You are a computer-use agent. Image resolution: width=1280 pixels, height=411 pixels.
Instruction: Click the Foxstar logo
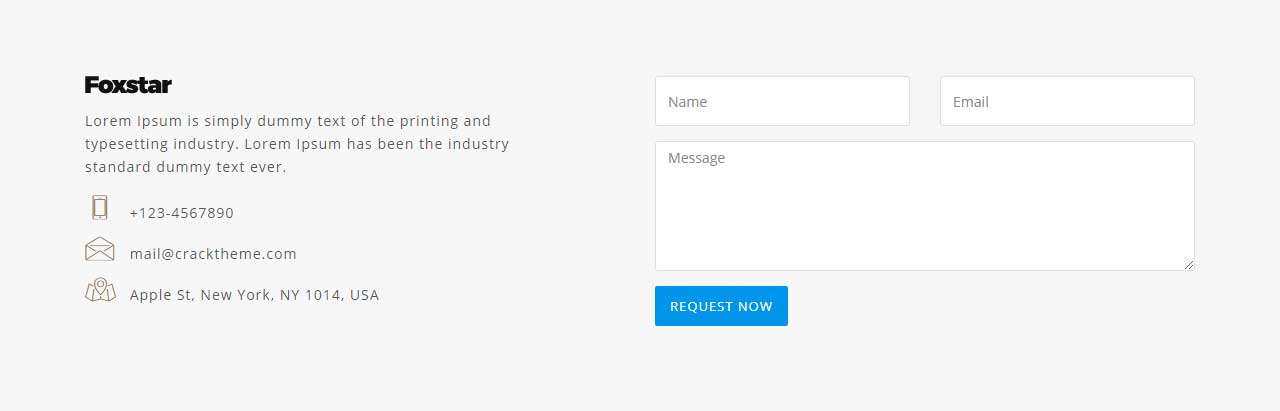click(128, 85)
